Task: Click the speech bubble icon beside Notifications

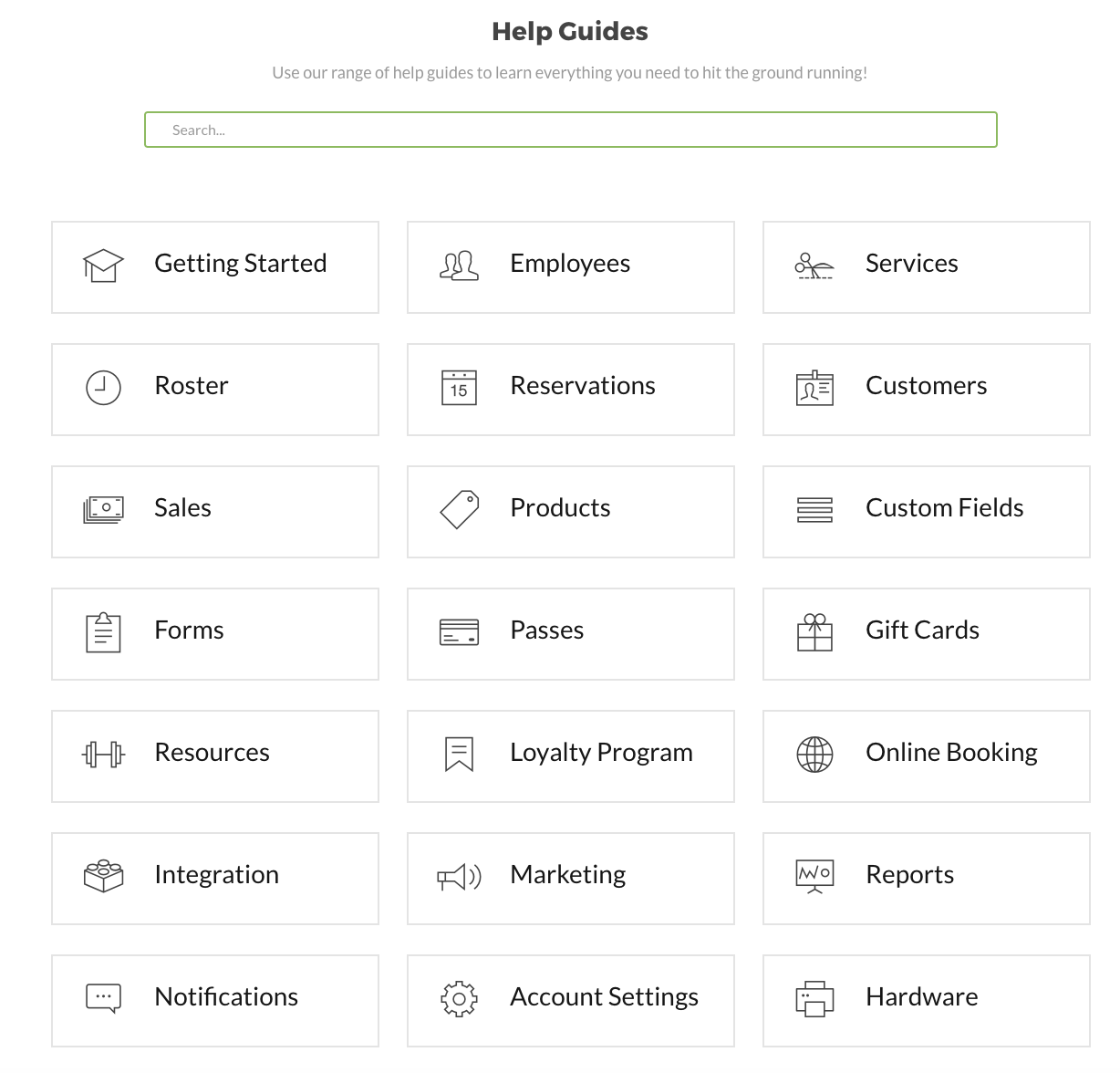Action: [103, 999]
